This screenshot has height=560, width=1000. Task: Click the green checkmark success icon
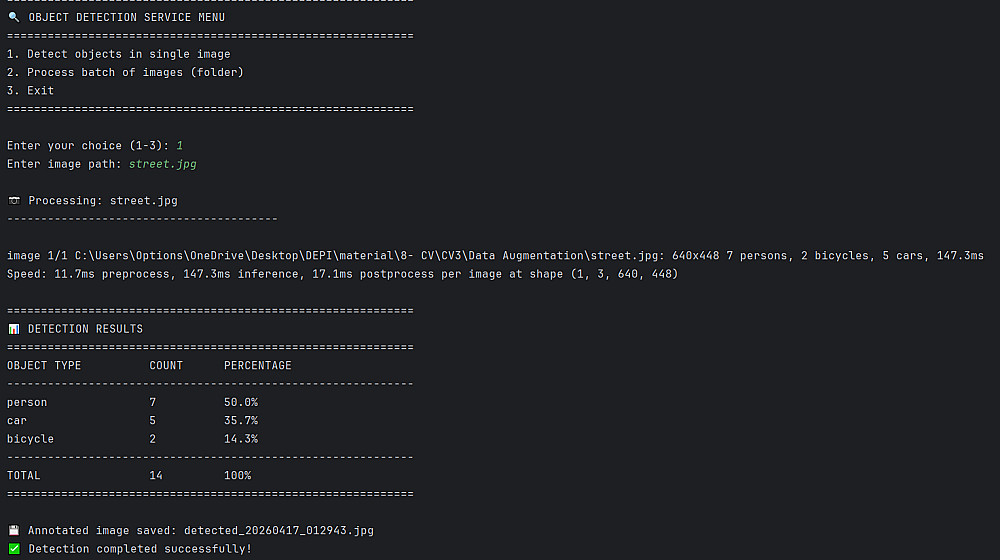13,549
